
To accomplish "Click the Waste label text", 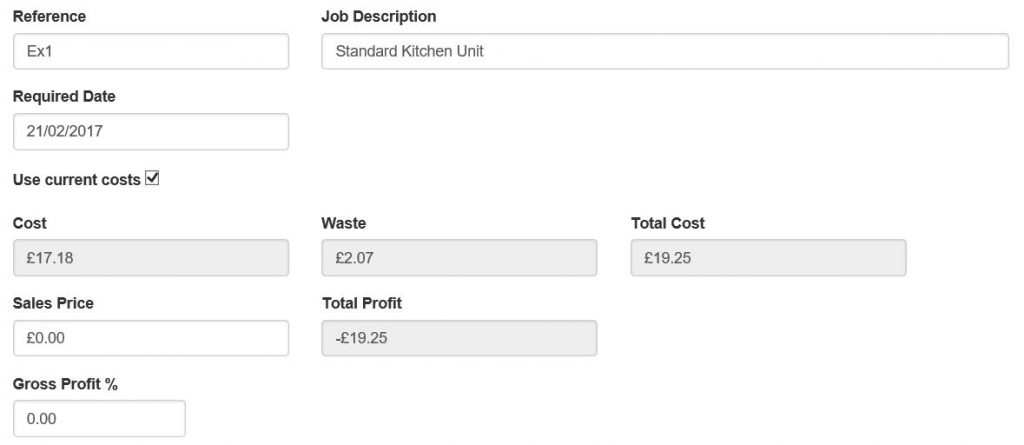I will click(343, 223).
